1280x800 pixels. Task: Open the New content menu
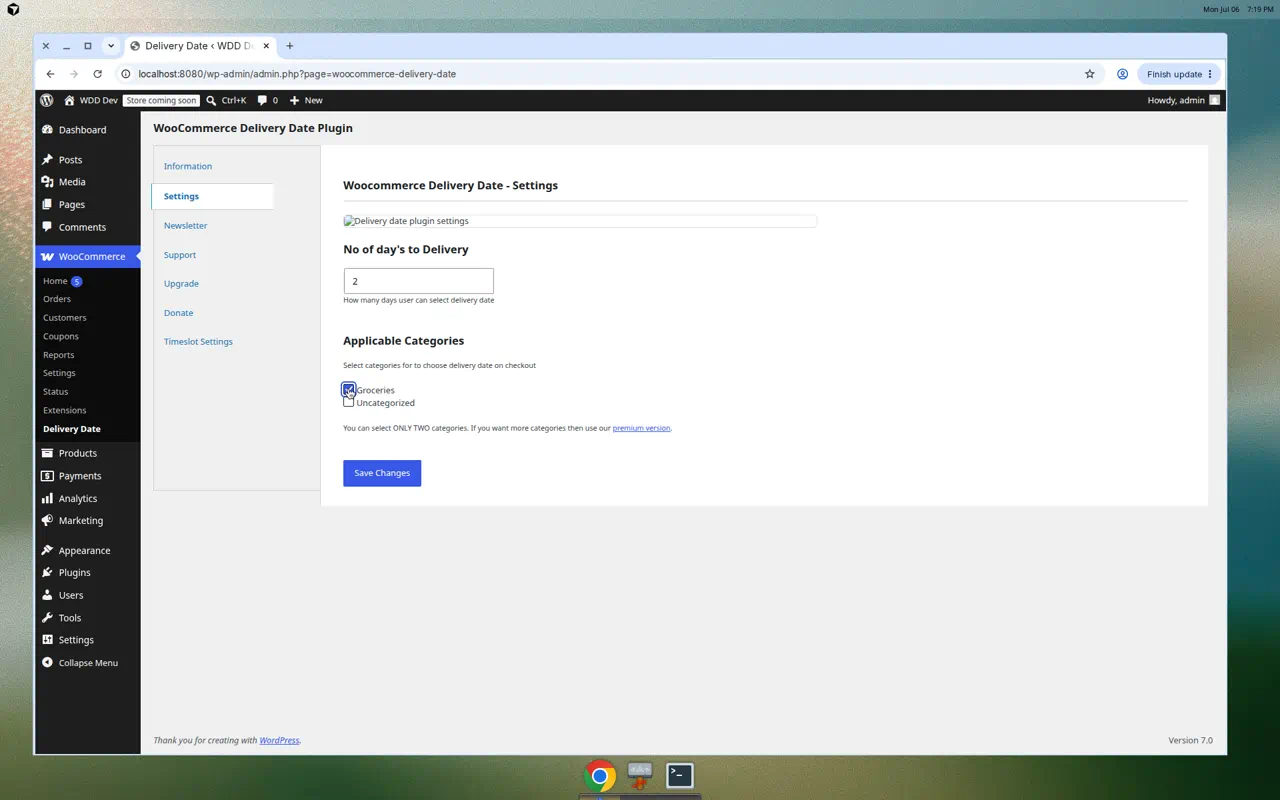pos(306,100)
